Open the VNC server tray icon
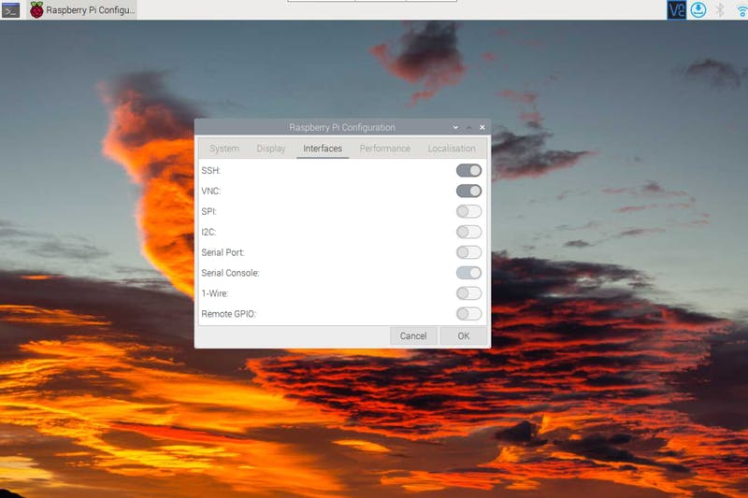This screenshot has width=748, height=498. (676, 10)
